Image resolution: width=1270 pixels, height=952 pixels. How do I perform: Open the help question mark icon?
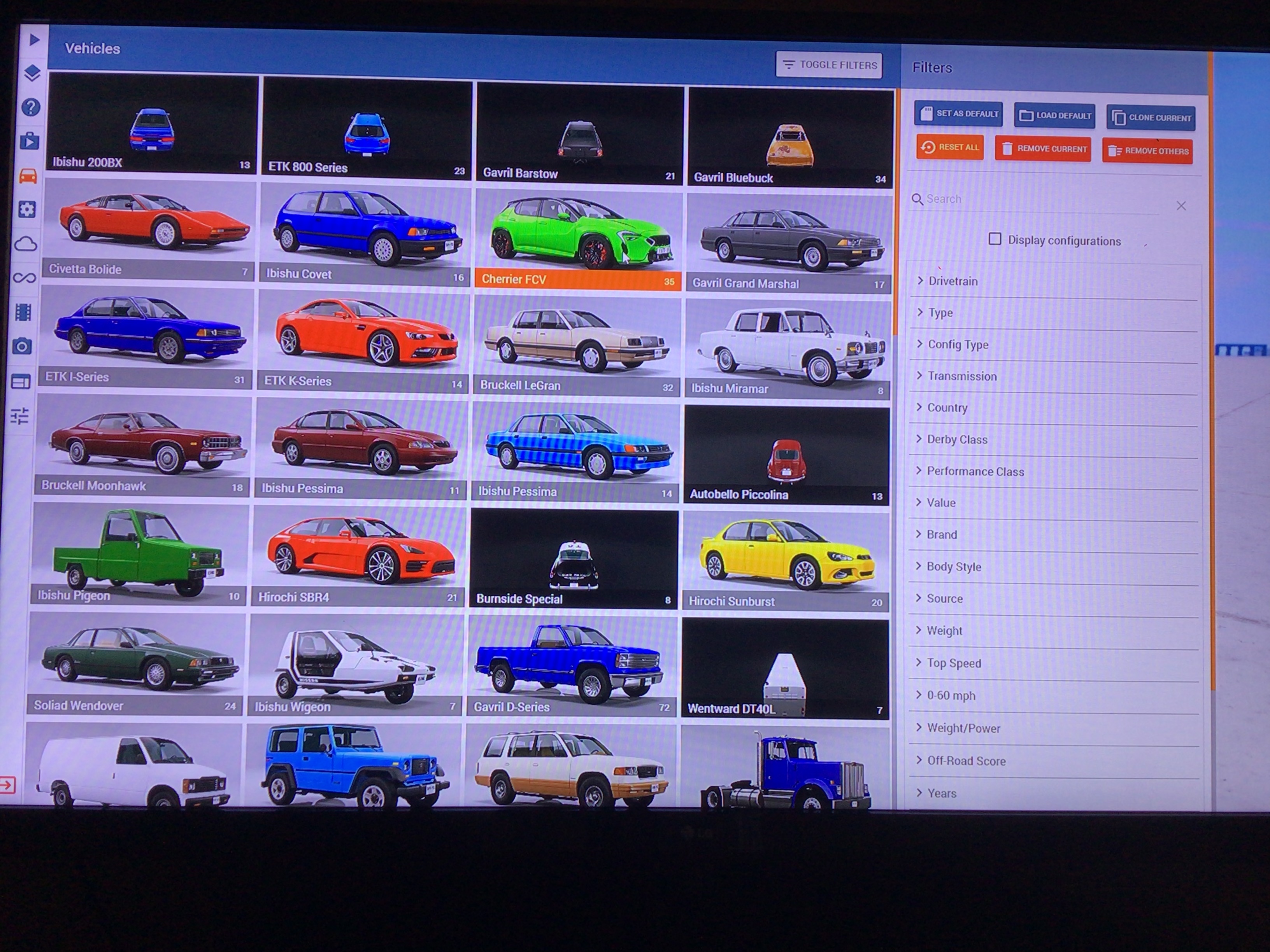(x=31, y=107)
